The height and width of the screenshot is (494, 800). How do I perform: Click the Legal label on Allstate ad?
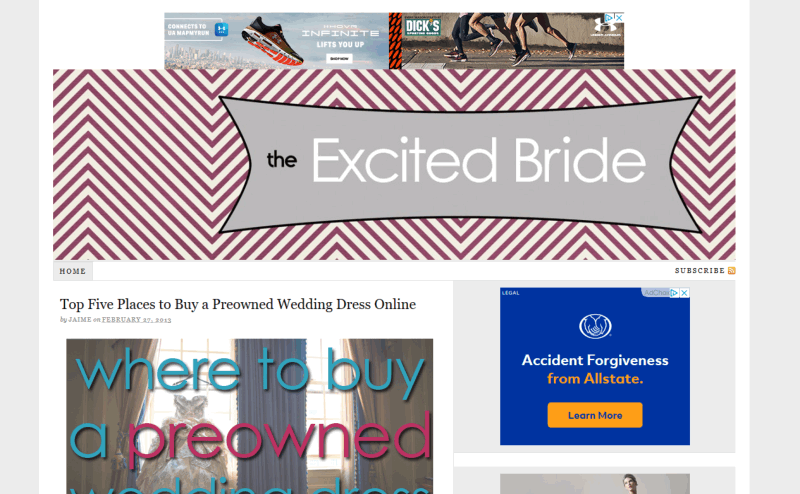[x=511, y=293]
